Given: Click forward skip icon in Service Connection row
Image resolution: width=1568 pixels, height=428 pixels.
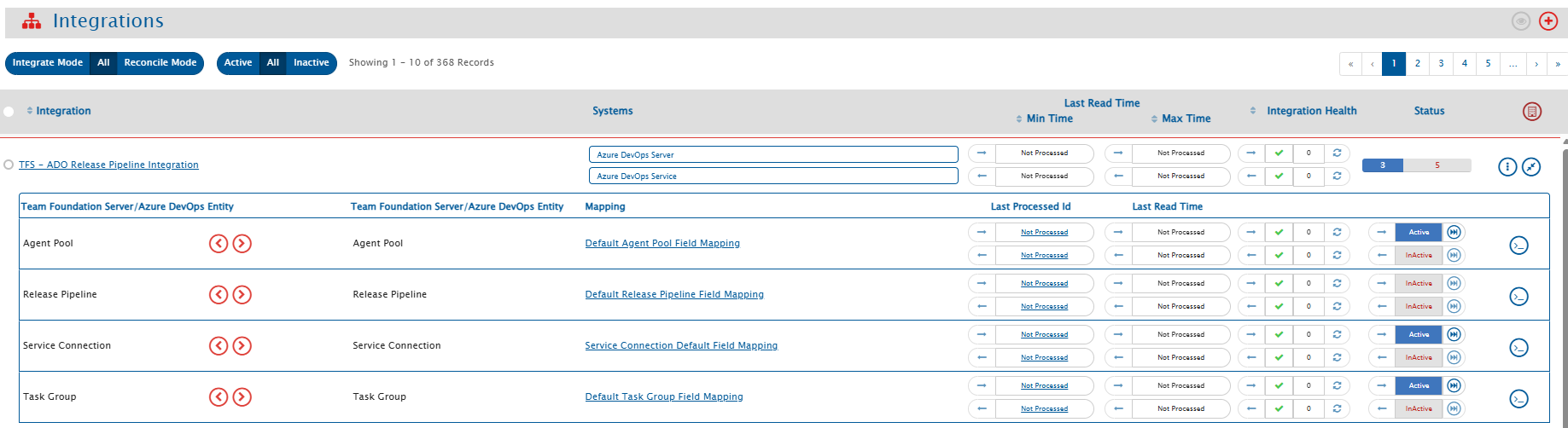Looking at the screenshot, I should pos(1454,334).
